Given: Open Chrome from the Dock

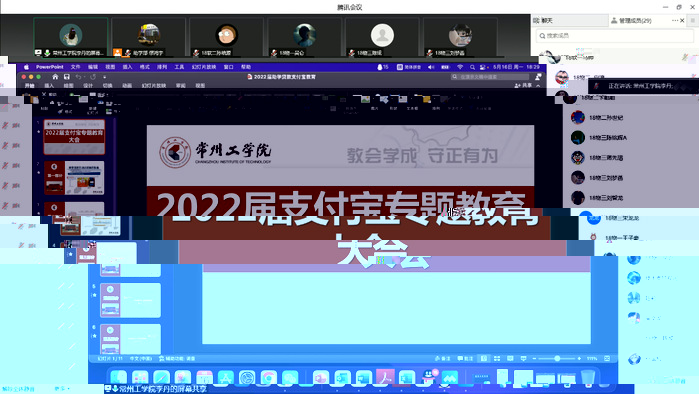Looking at the screenshot, I should tap(268, 378).
